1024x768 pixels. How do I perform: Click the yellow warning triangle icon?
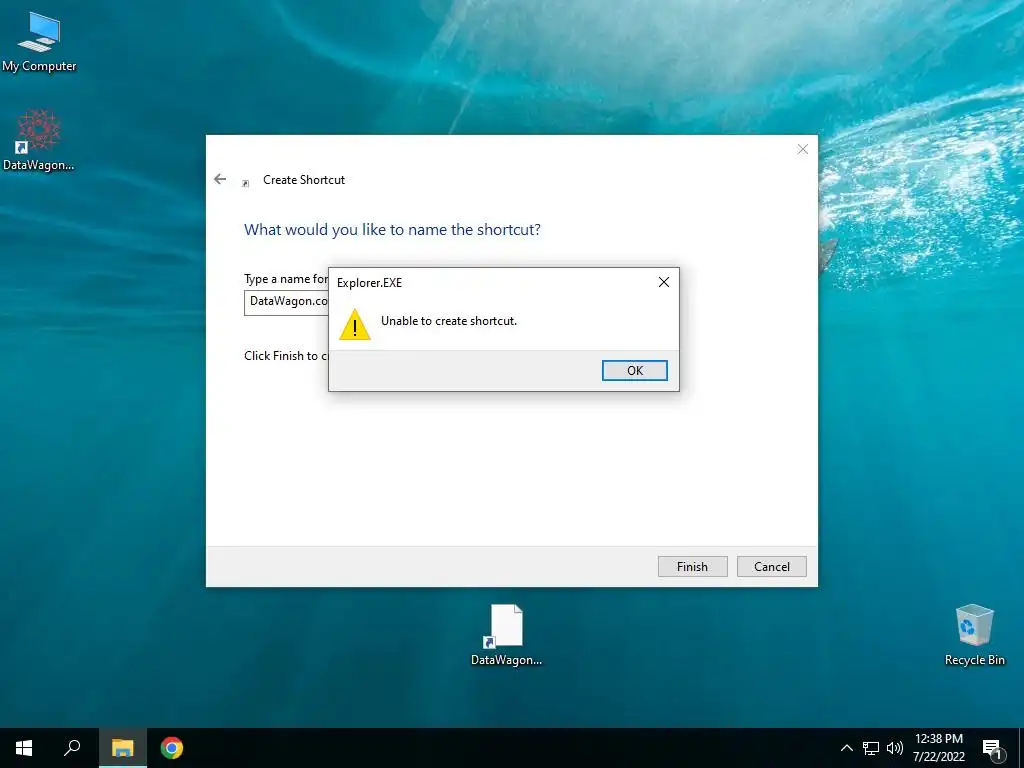click(x=355, y=324)
